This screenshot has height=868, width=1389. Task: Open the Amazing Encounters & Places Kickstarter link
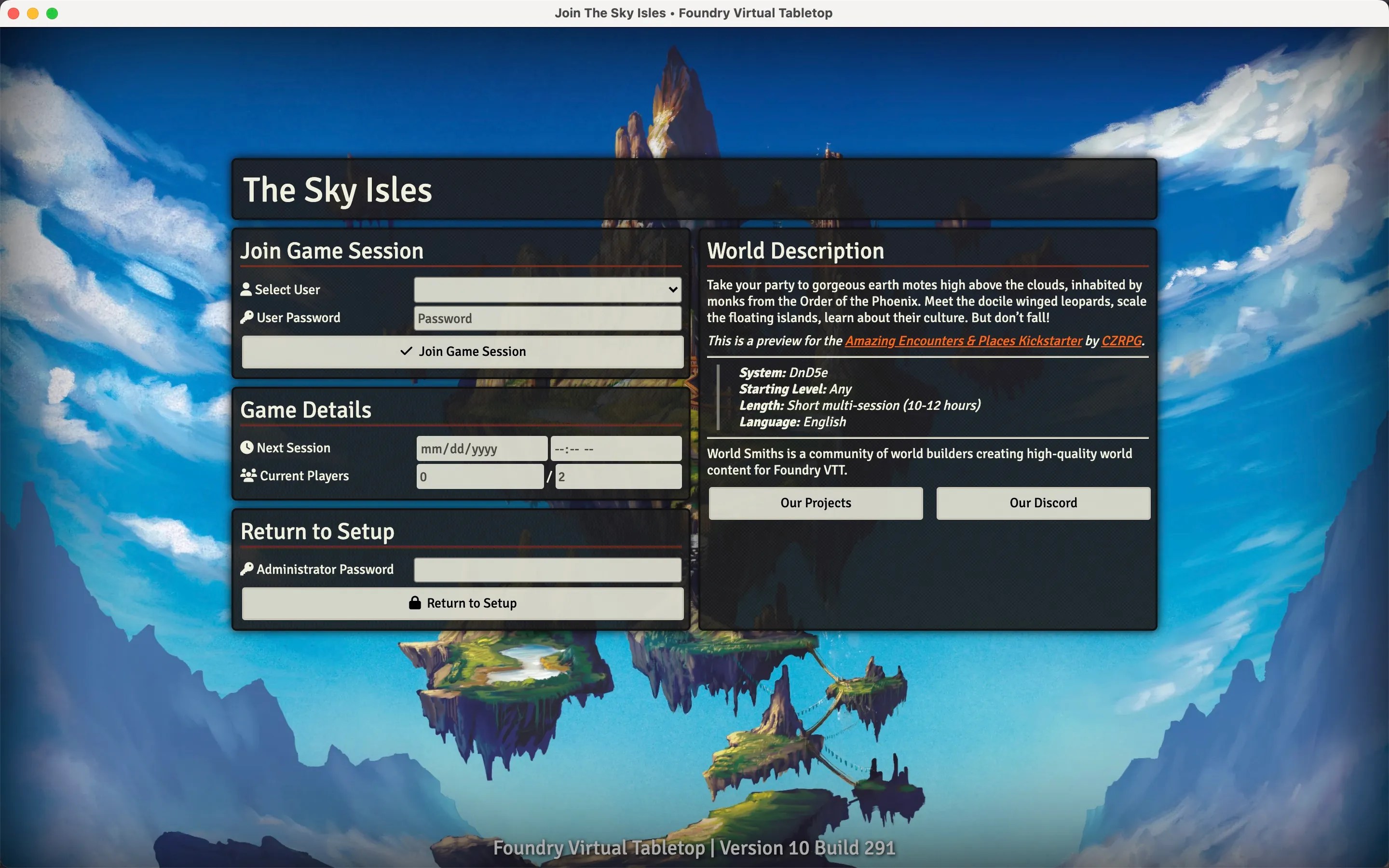963,341
